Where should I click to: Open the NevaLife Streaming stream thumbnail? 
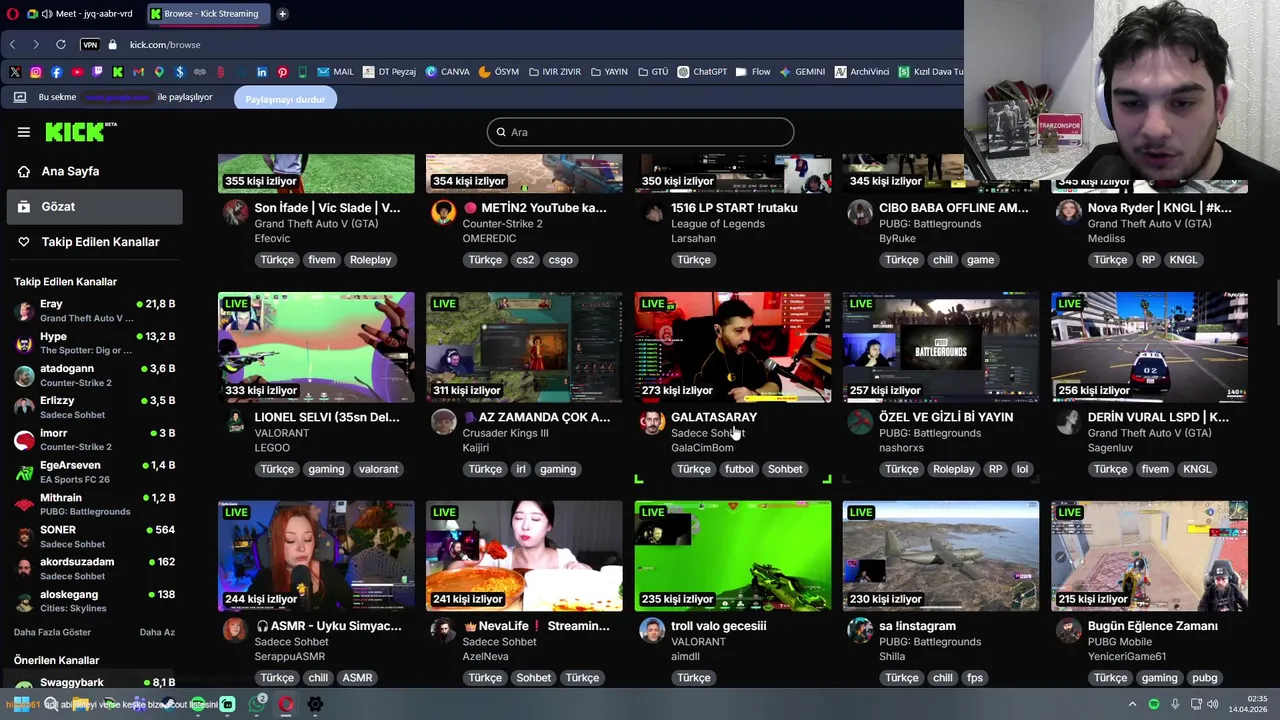click(x=524, y=556)
